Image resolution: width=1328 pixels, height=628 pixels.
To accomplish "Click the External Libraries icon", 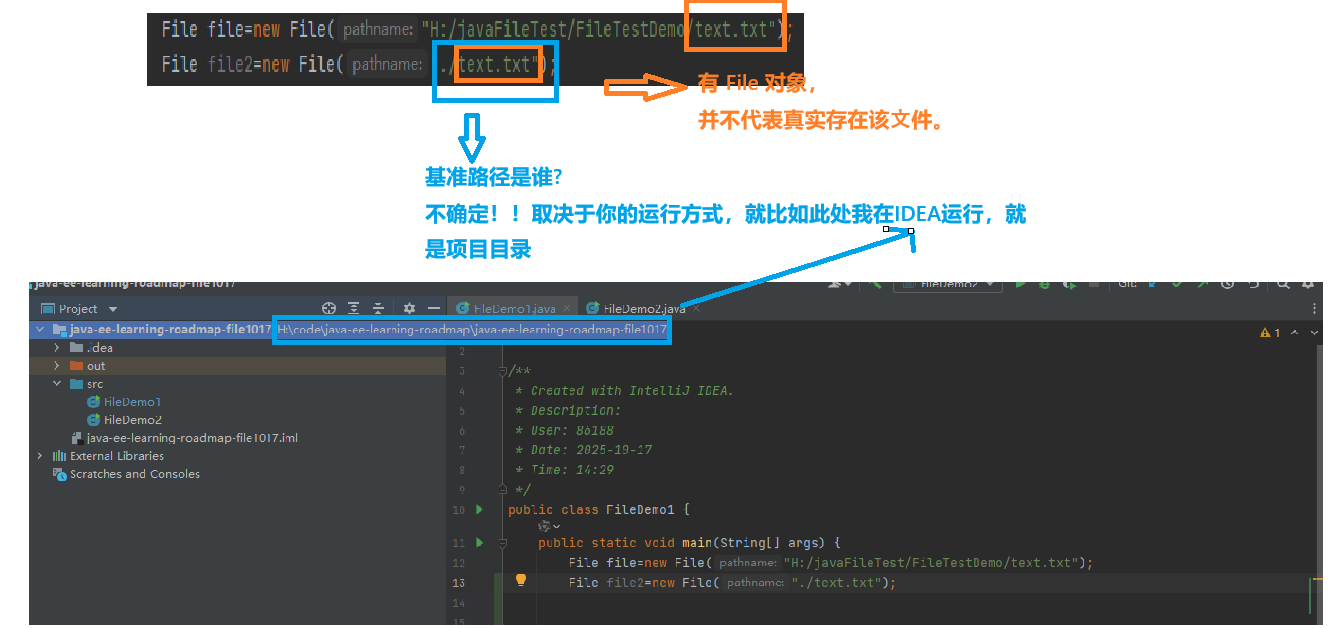I will [x=60, y=456].
